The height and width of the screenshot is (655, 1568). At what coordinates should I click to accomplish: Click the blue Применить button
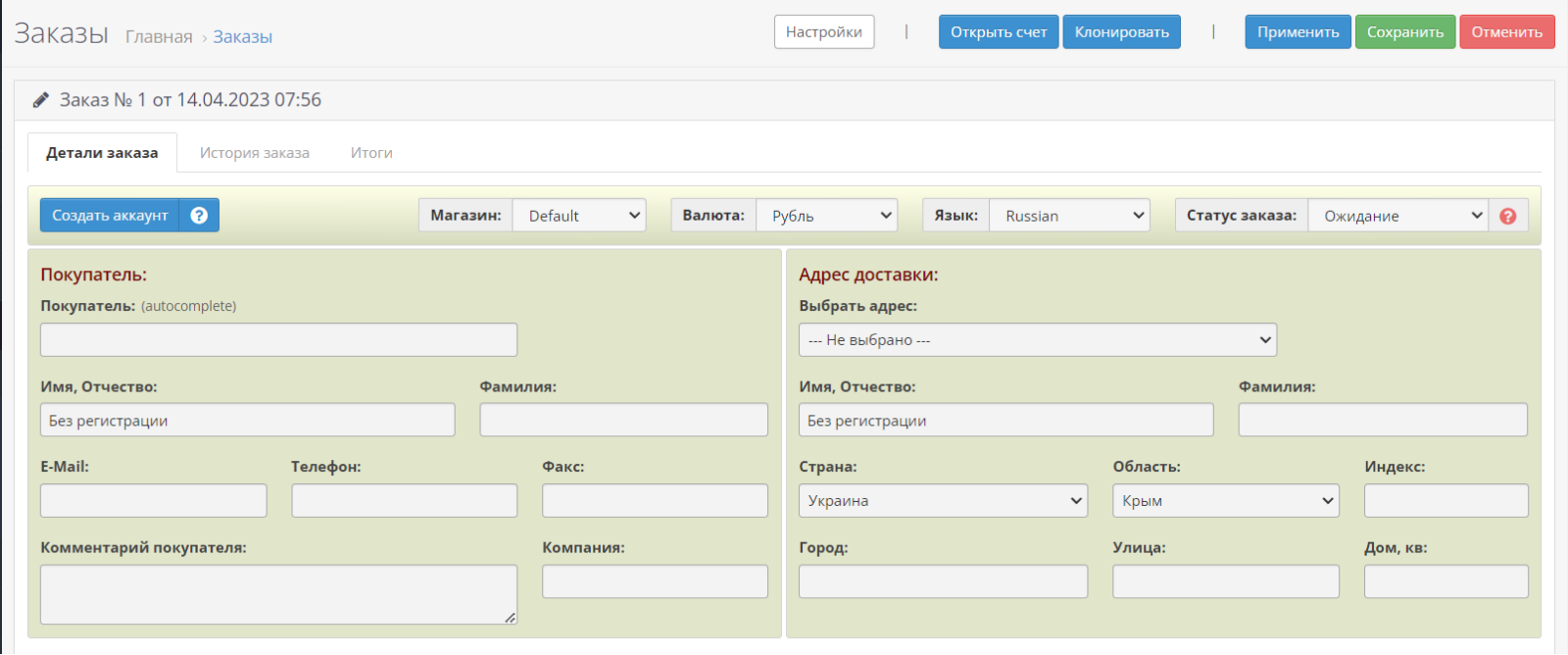1298,32
